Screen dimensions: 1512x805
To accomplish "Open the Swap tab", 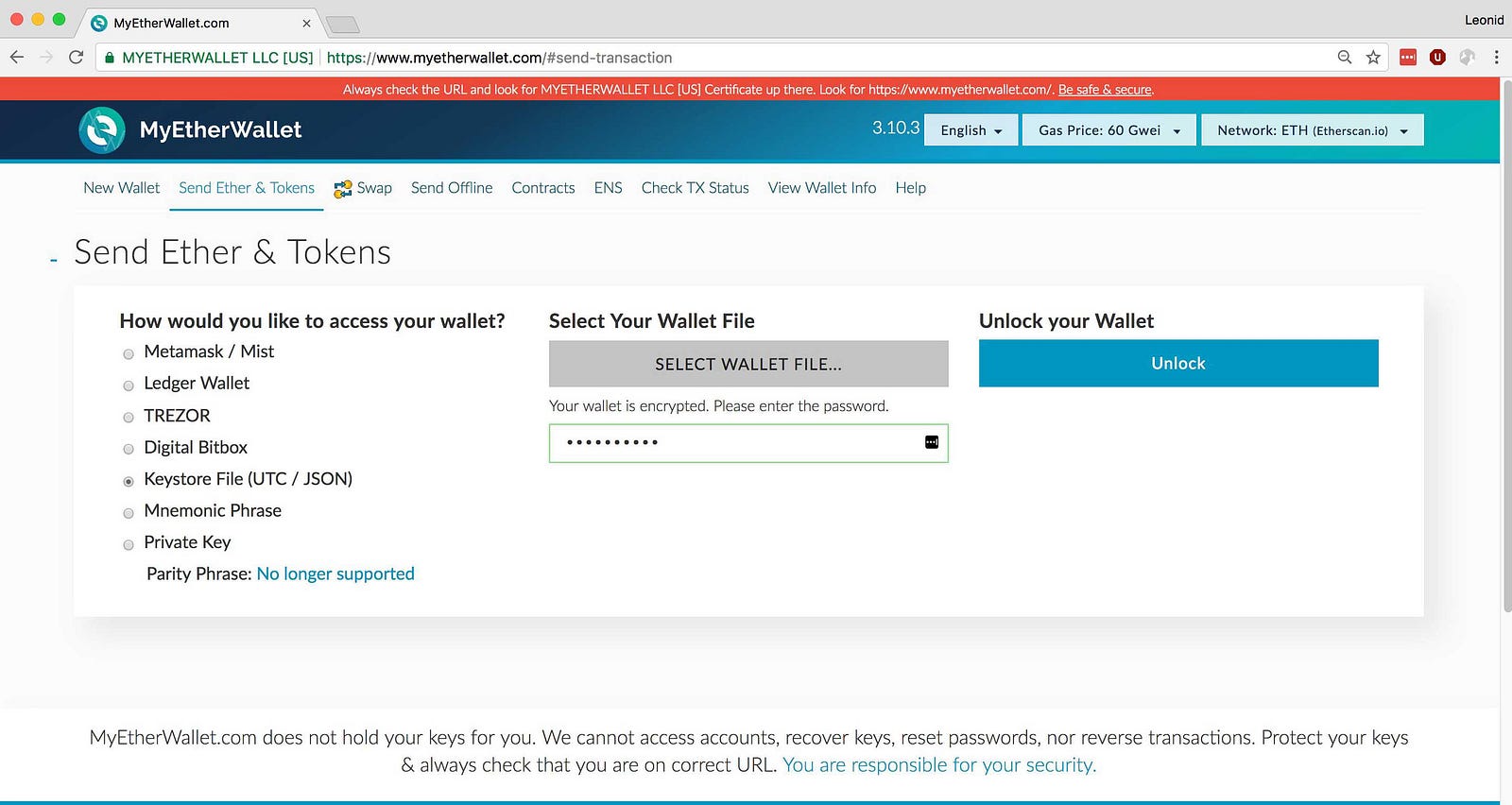I will (x=363, y=188).
